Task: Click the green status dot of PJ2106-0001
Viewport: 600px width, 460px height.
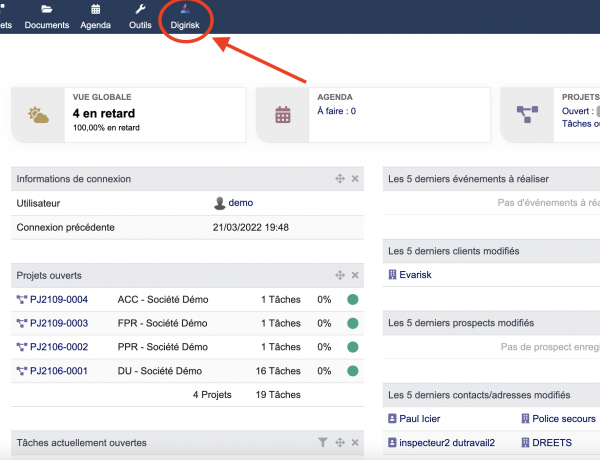Action: [x=352, y=371]
